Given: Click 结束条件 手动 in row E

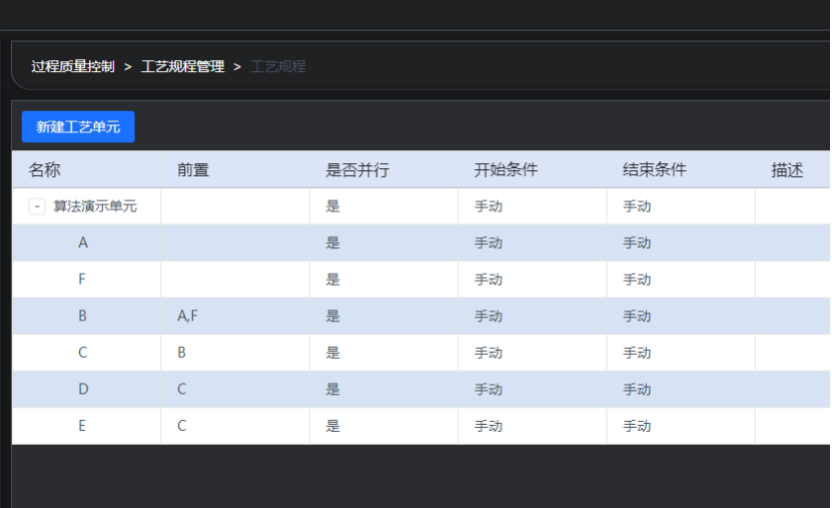Looking at the screenshot, I should [637, 426].
